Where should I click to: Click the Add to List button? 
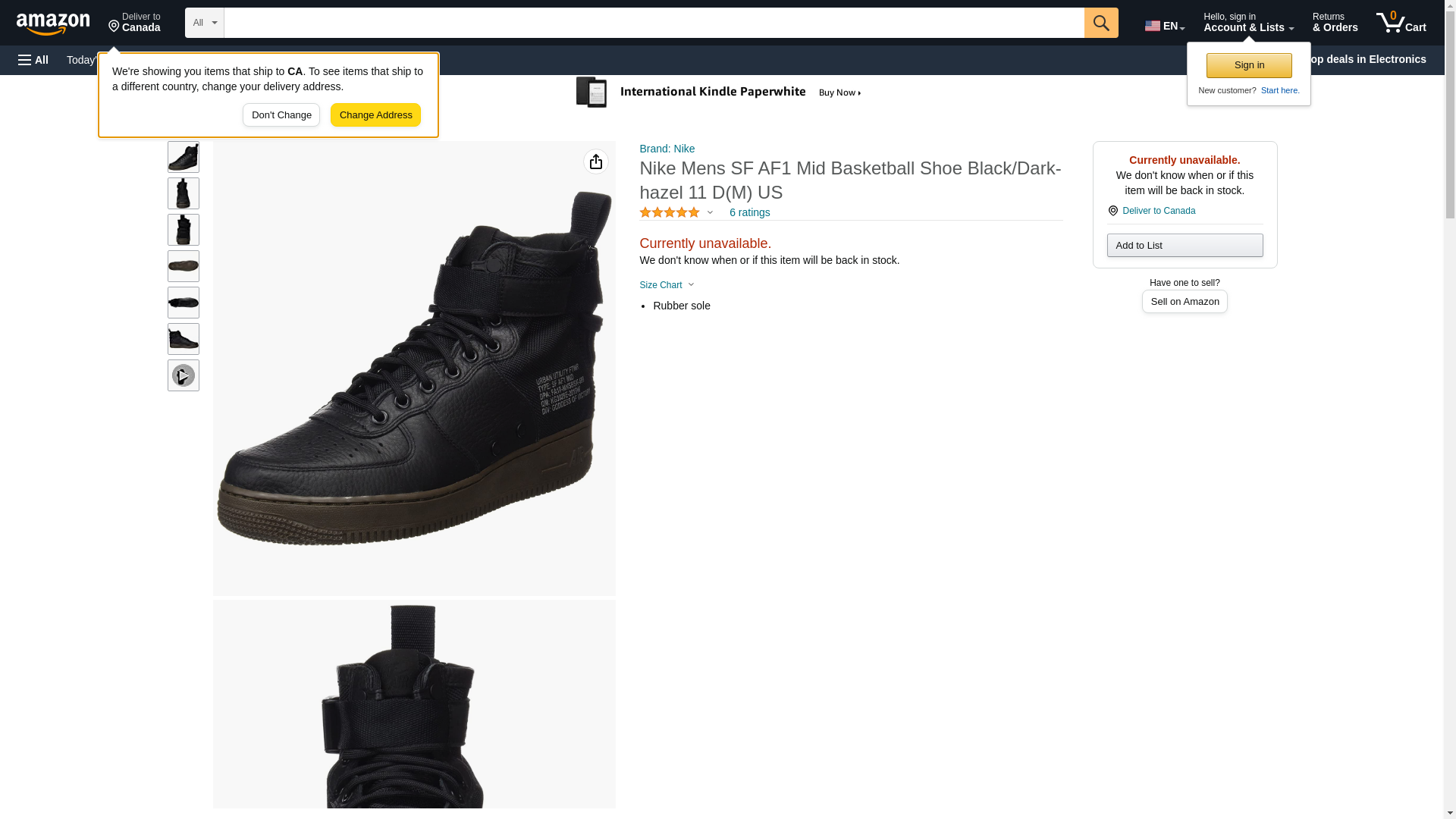tap(1184, 246)
